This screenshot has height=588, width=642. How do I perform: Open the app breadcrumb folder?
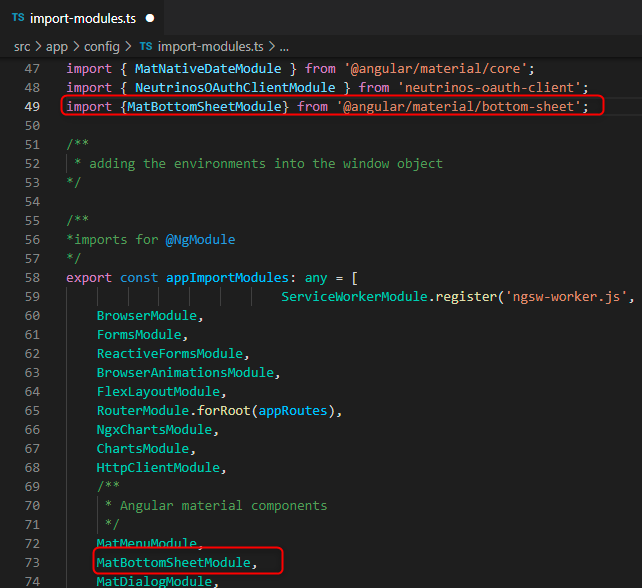(x=57, y=47)
